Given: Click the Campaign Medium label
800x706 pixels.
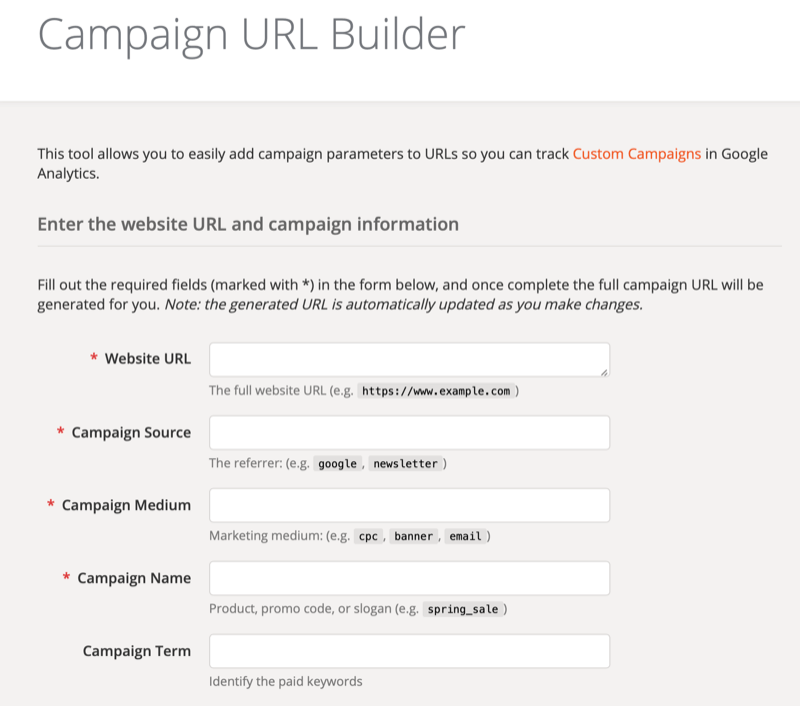Looking at the screenshot, I should tap(126, 505).
